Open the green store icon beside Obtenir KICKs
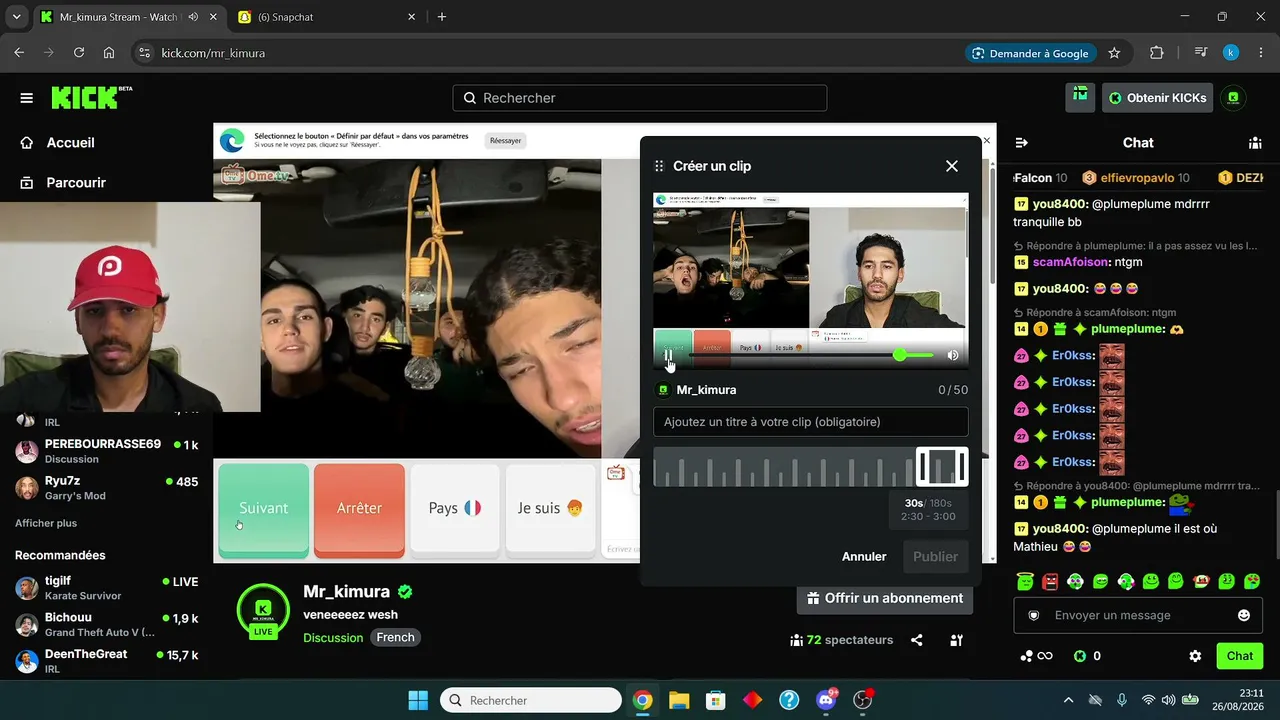Image resolution: width=1280 pixels, height=720 pixels. (x=1080, y=97)
